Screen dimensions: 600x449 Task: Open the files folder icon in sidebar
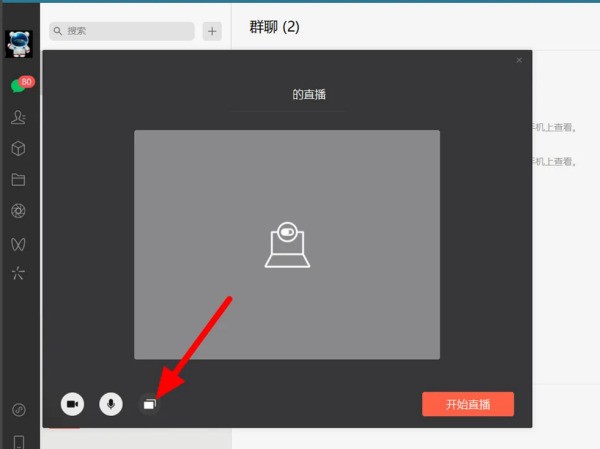click(18, 180)
